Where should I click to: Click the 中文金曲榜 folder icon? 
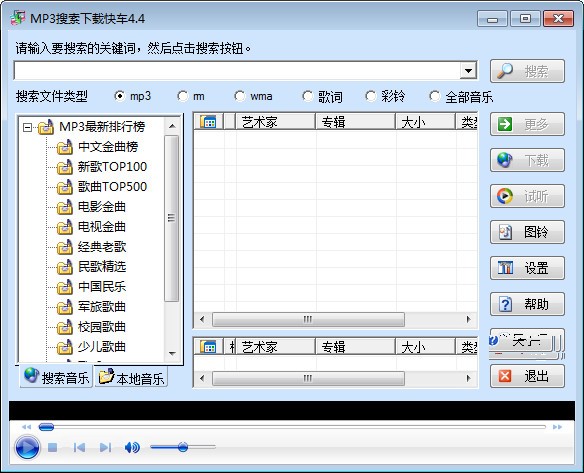[65, 147]
